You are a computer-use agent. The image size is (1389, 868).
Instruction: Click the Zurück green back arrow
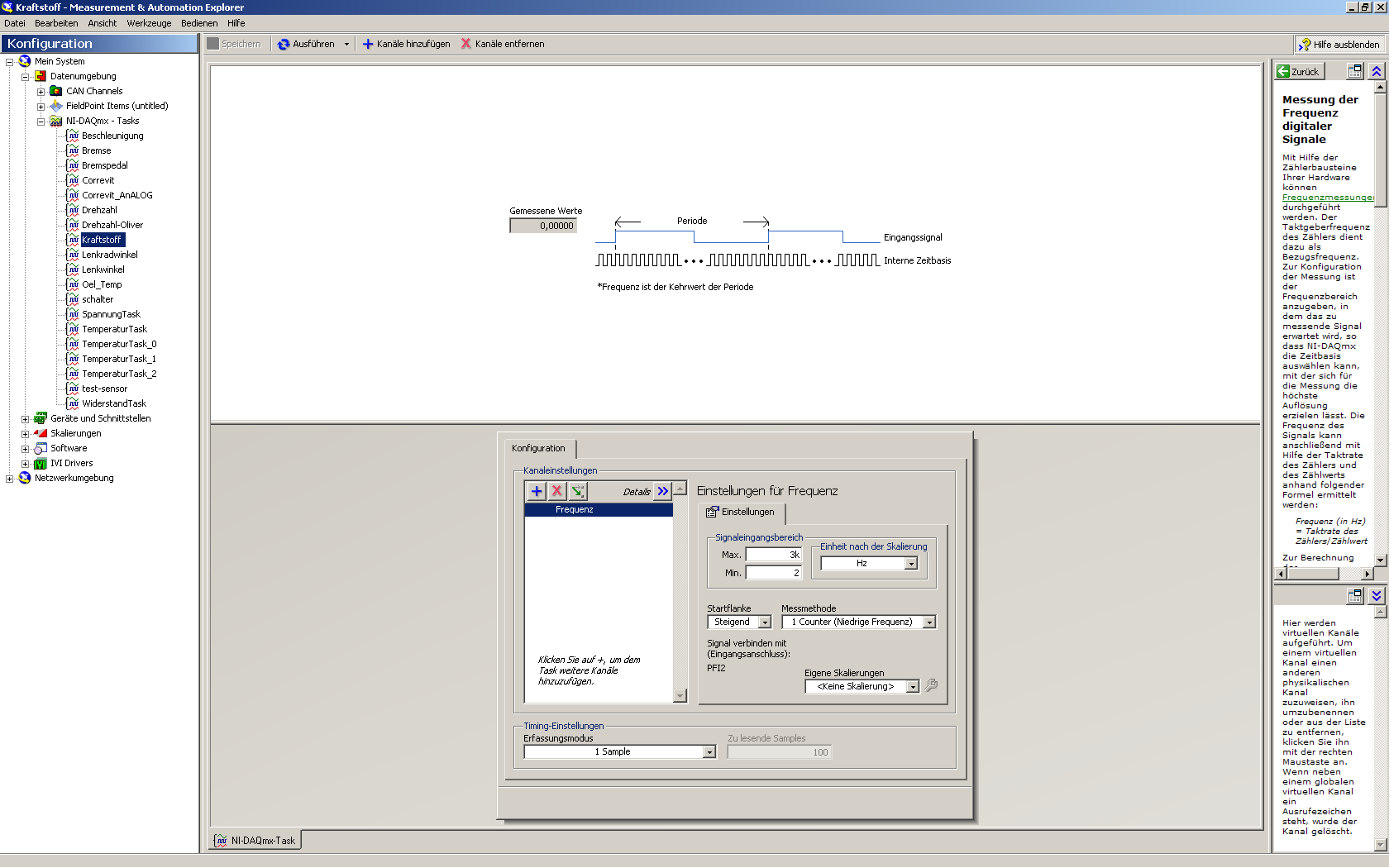click(1283, 71)
